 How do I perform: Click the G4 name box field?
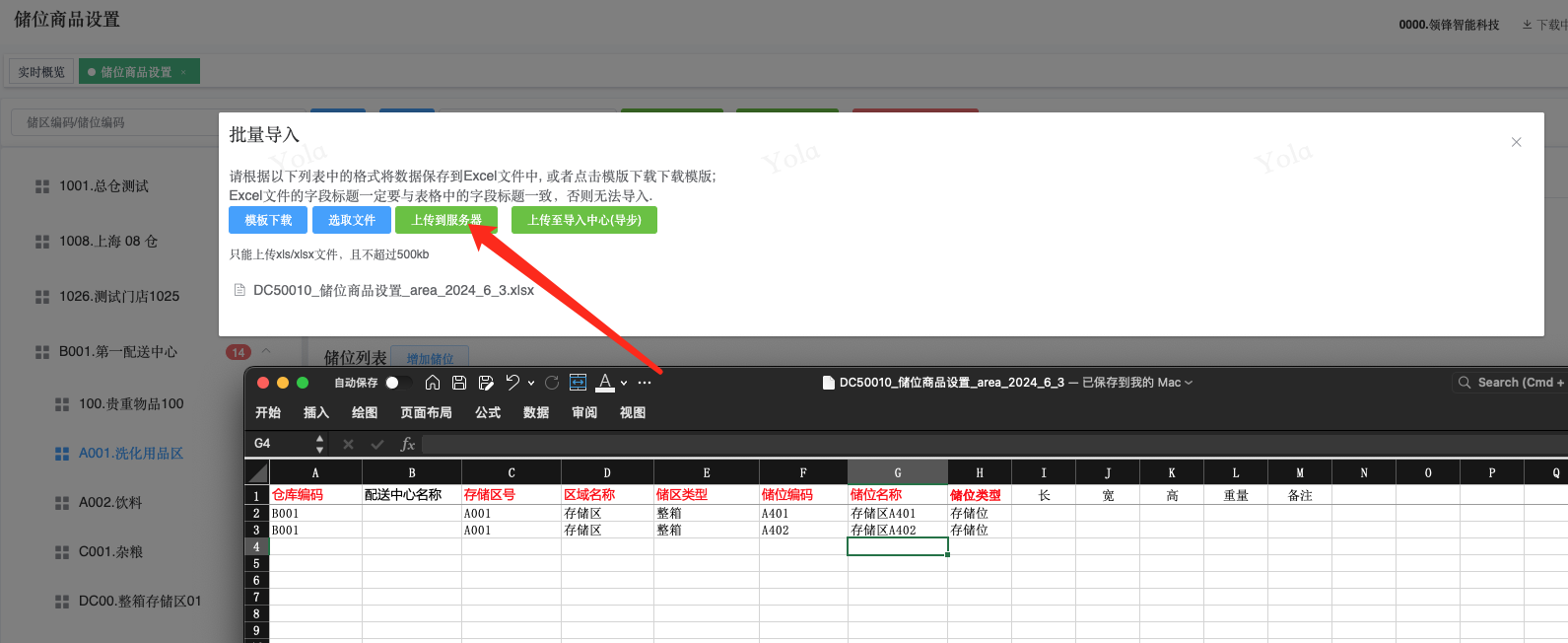tap(281, 444)
